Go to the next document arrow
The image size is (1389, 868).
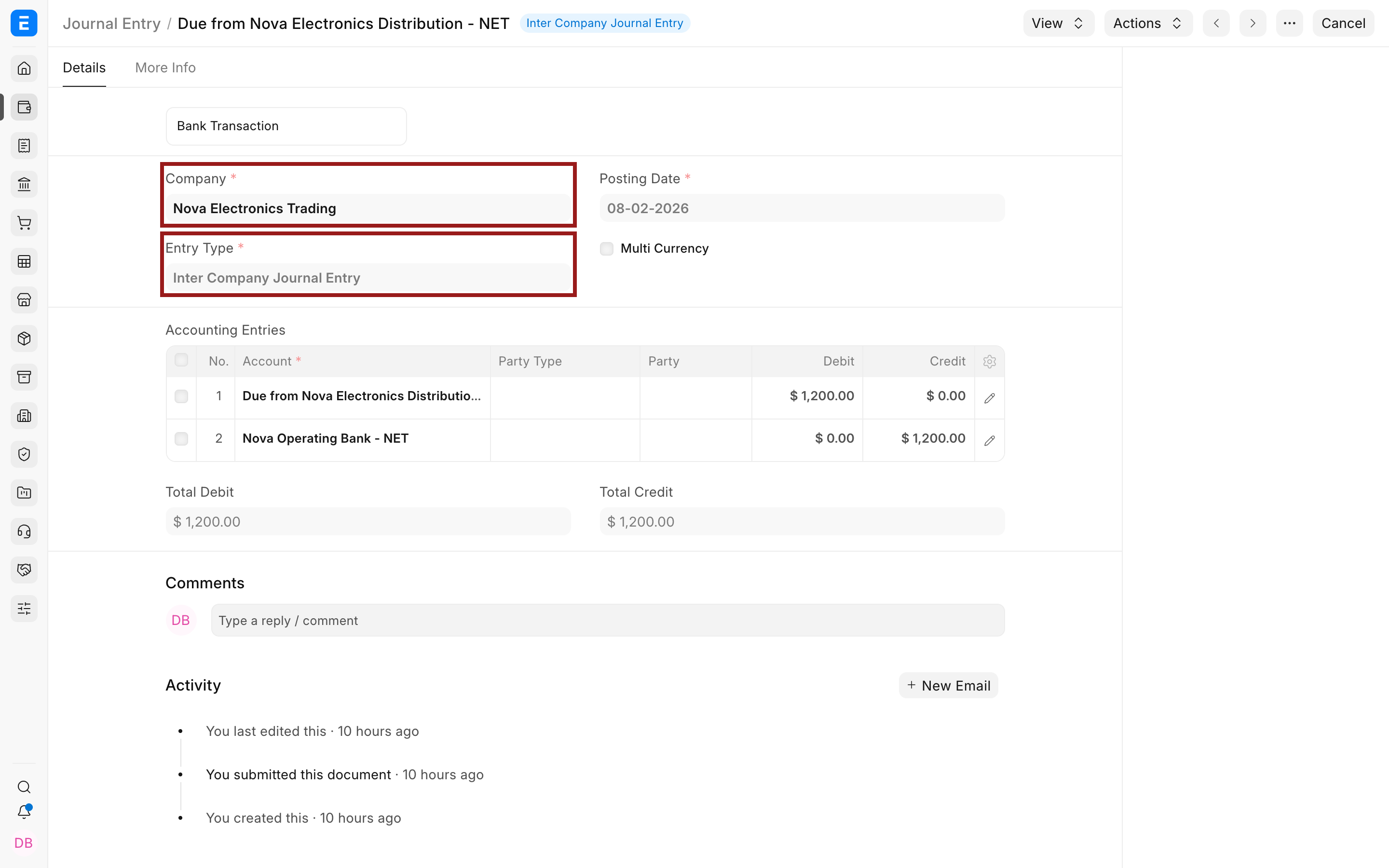1253,23
